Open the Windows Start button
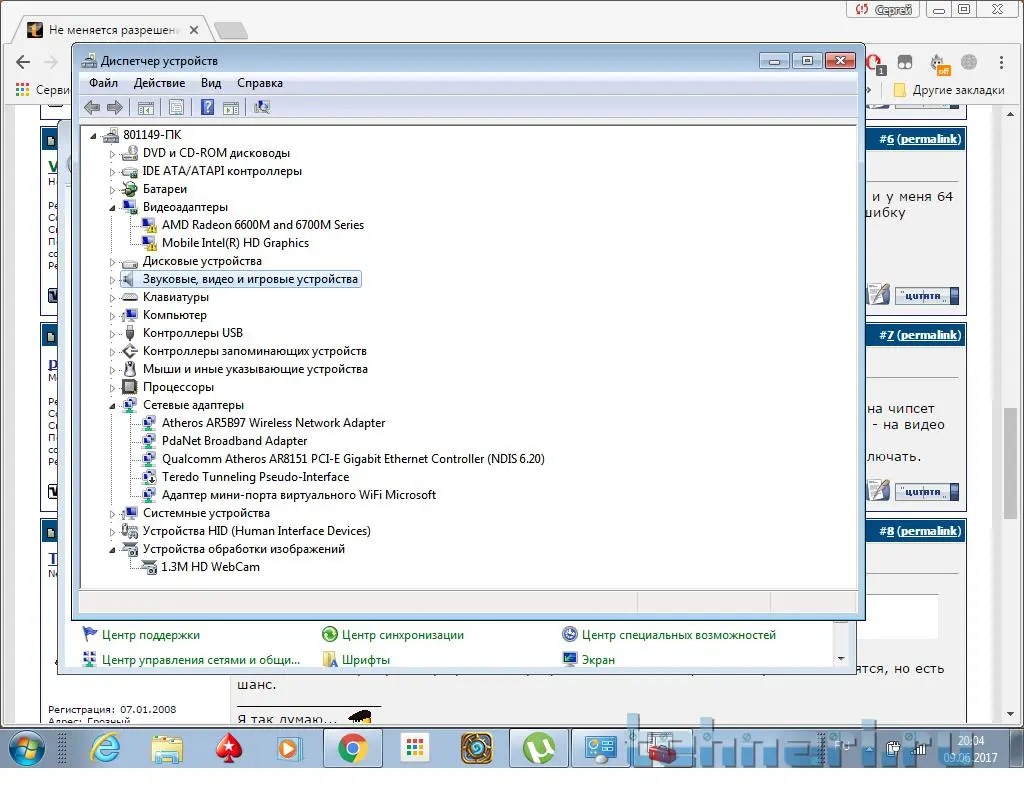Image resolution: width=1024 pixels, height=800 pixels. (27, 748)
